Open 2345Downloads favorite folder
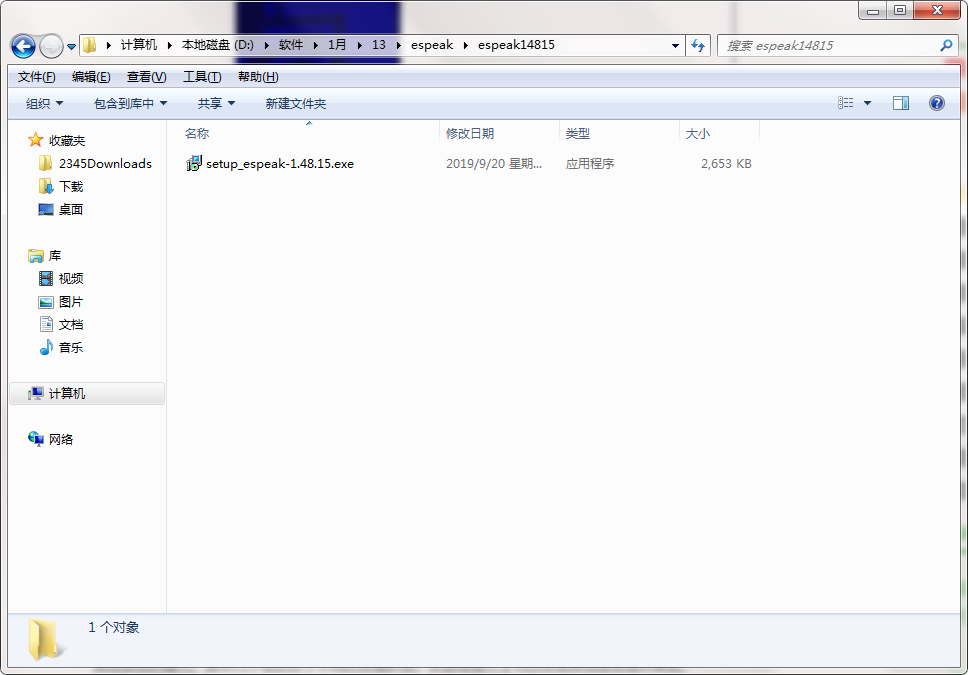This screenshot has width=968, height=675. click(105, 164)
